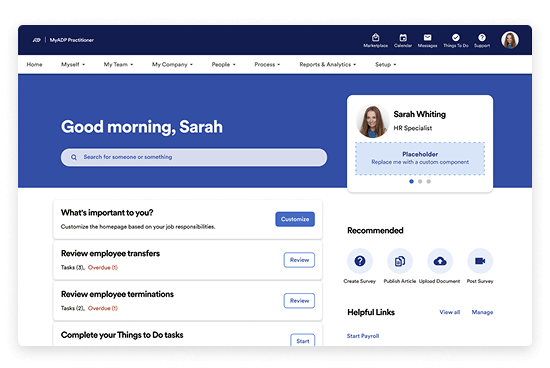Select the Publish Article icon
The width and height of the screenshot is (550, 368).
400,261
